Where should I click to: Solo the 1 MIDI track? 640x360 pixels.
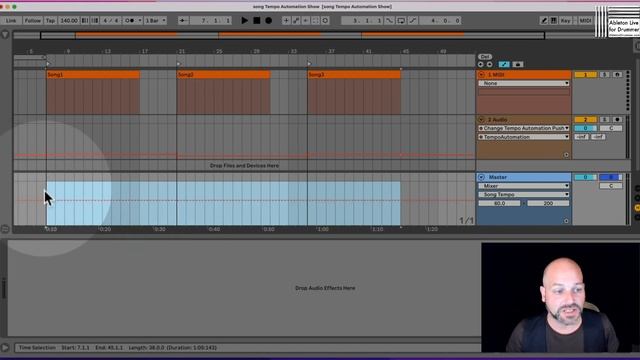(x=604, y=75)
